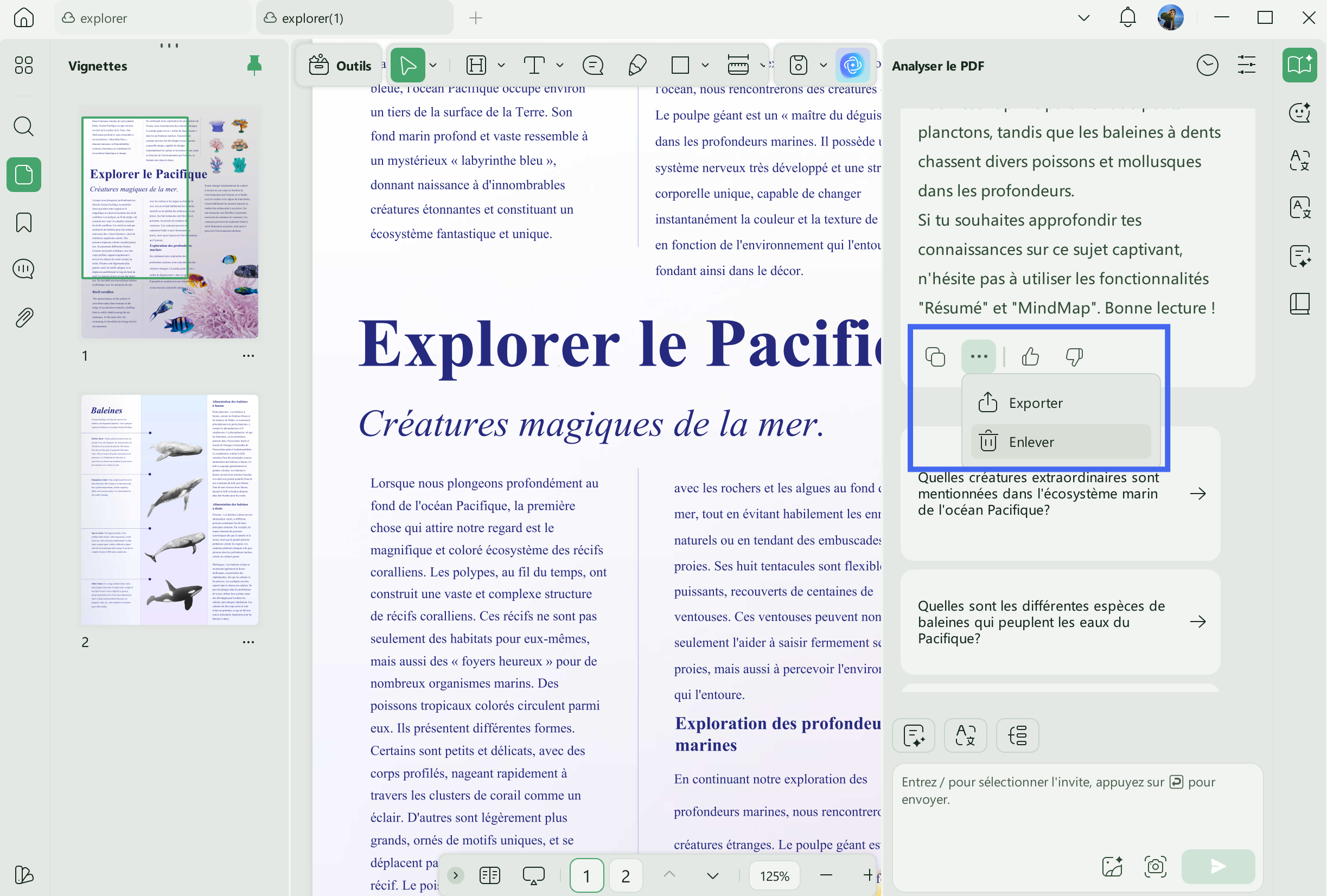Open the notifications bell
The image size is (1327, 896).
point(1127,18)
